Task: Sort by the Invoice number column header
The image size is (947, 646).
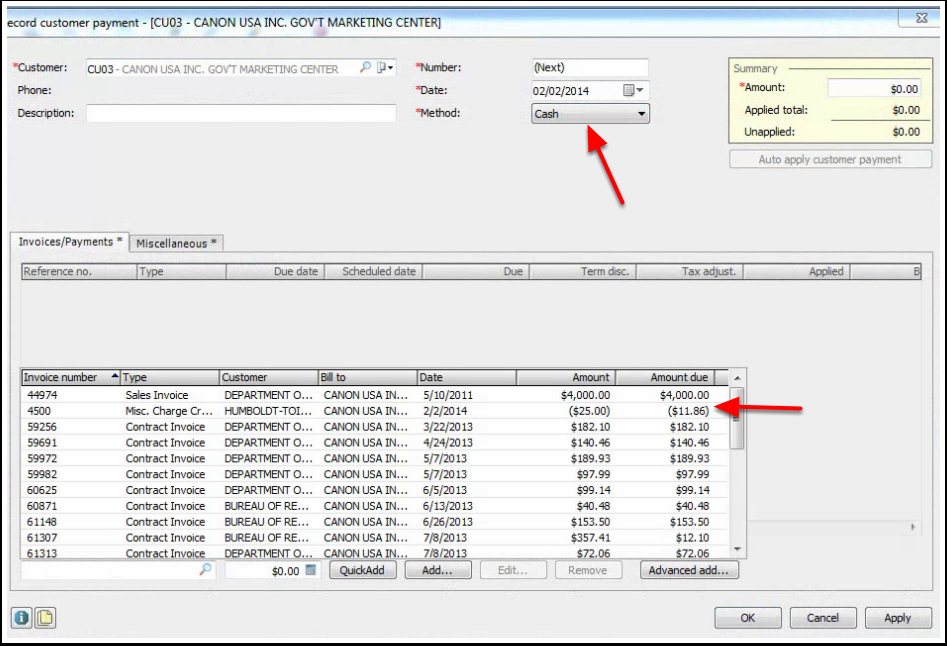Action: pyautogui.click(x=71, y=377)
